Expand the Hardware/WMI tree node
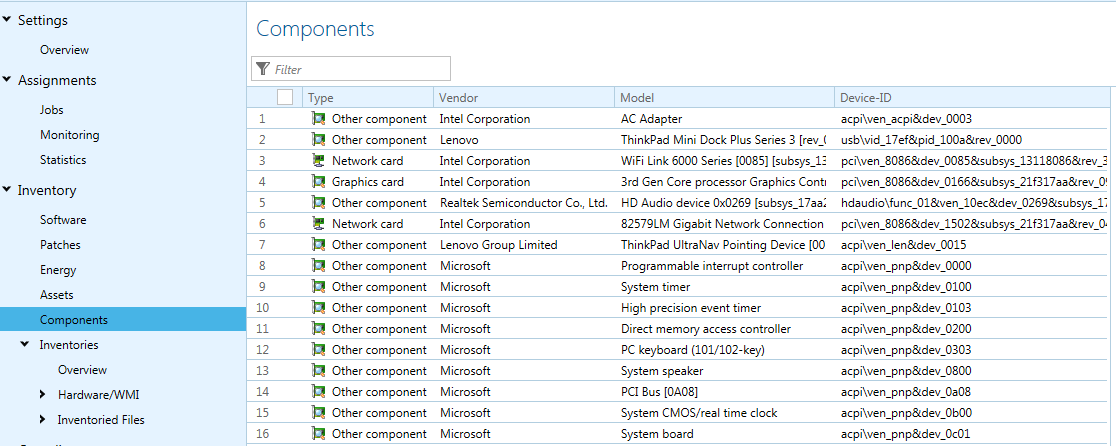1116x446 pixels. coord(42,395)
